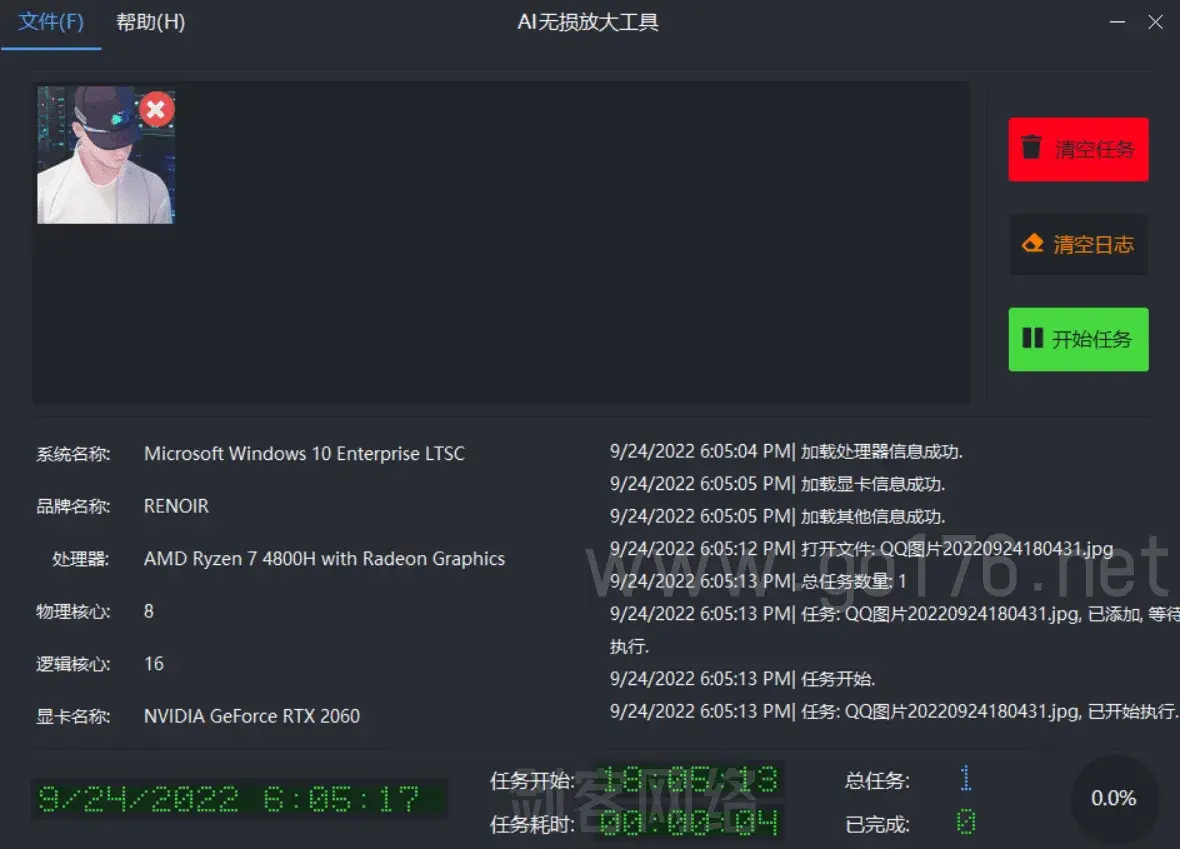Click the 0.0% circular progress indicator
Image resolution: width=1180 pixels, height=849 pixels.
[x=1114, y=798]
